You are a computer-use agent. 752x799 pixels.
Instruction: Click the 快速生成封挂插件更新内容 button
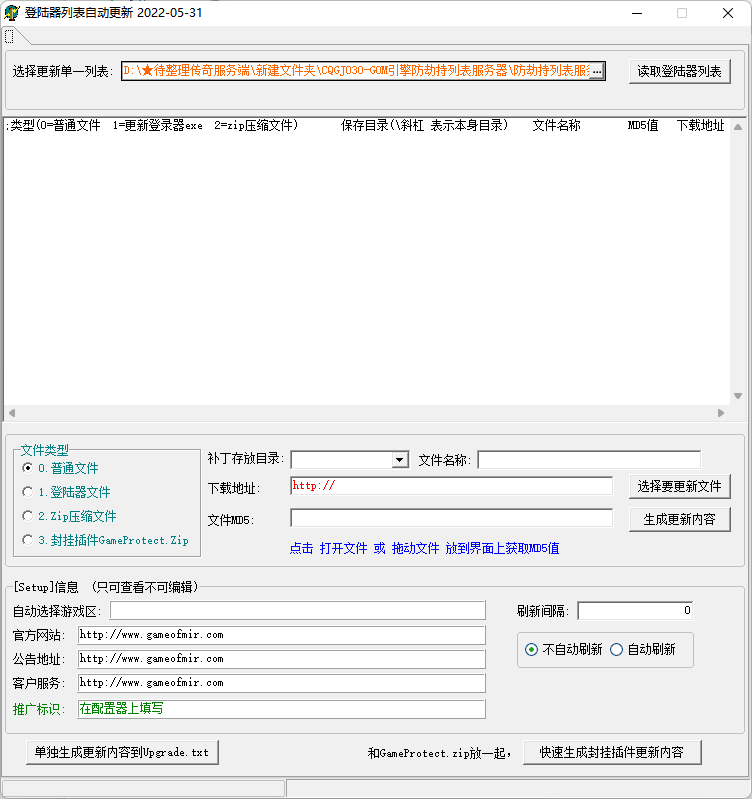[612, 753]
